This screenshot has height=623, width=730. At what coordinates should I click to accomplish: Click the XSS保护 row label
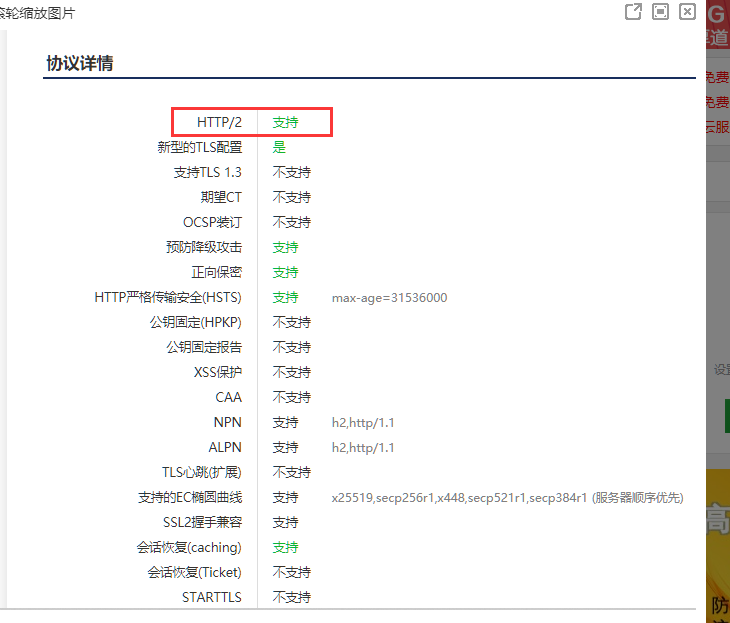tap(217, 372)
